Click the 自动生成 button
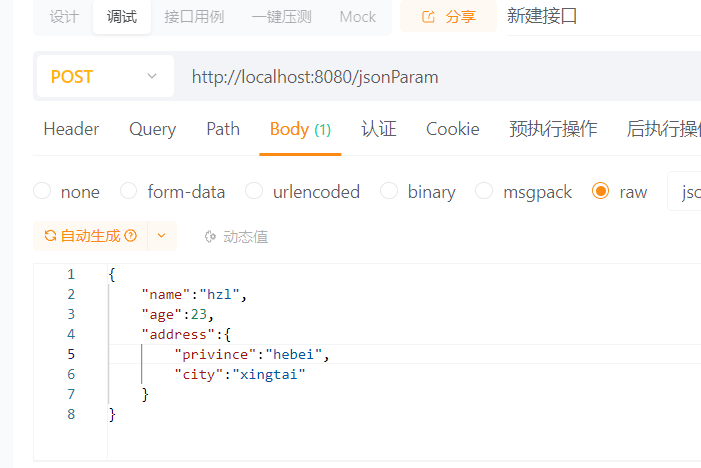 (90, 236)
